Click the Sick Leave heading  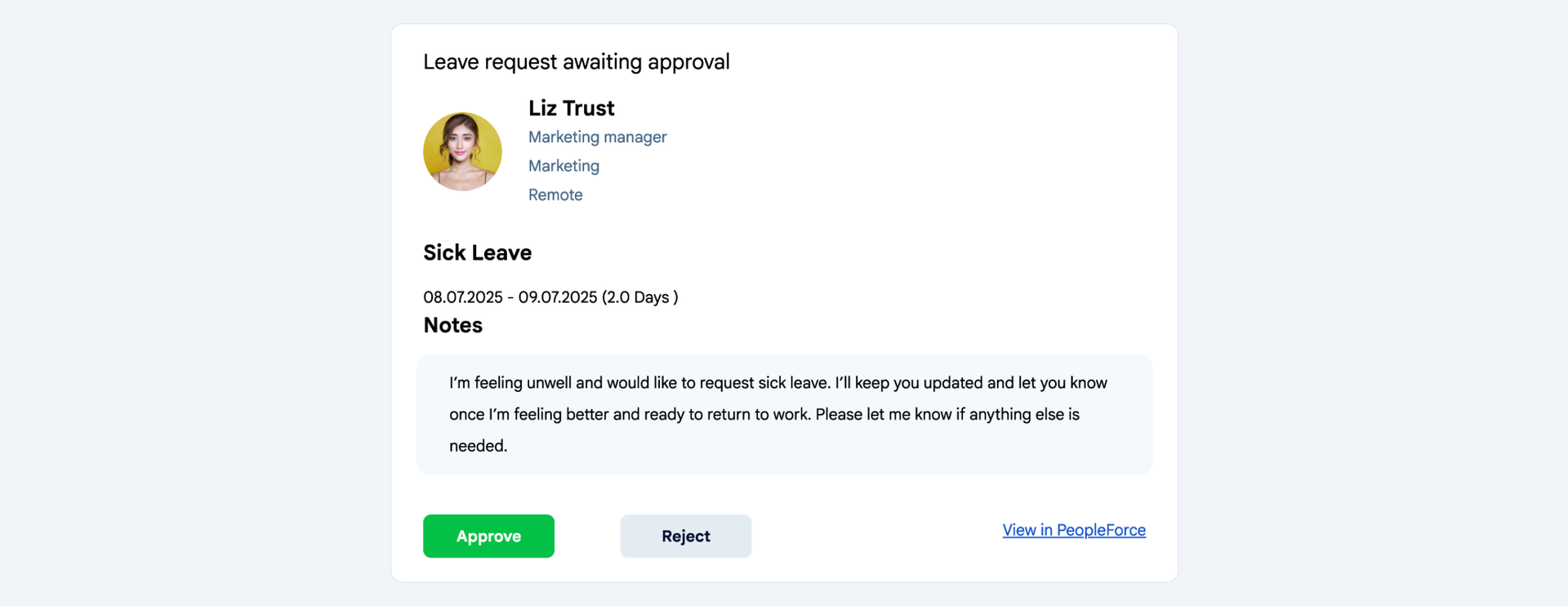click(x=477, y=252)
